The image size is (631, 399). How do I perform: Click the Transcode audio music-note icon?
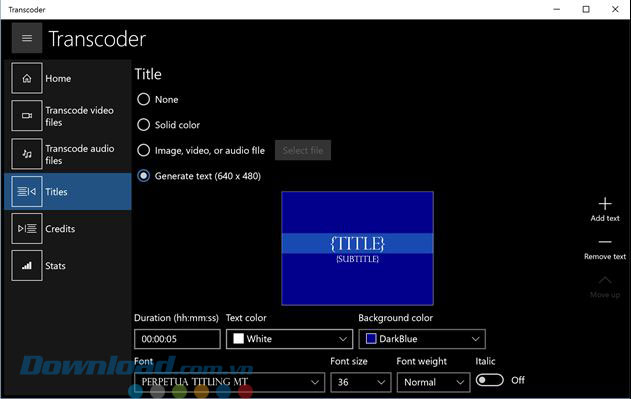tap(27, 154)
